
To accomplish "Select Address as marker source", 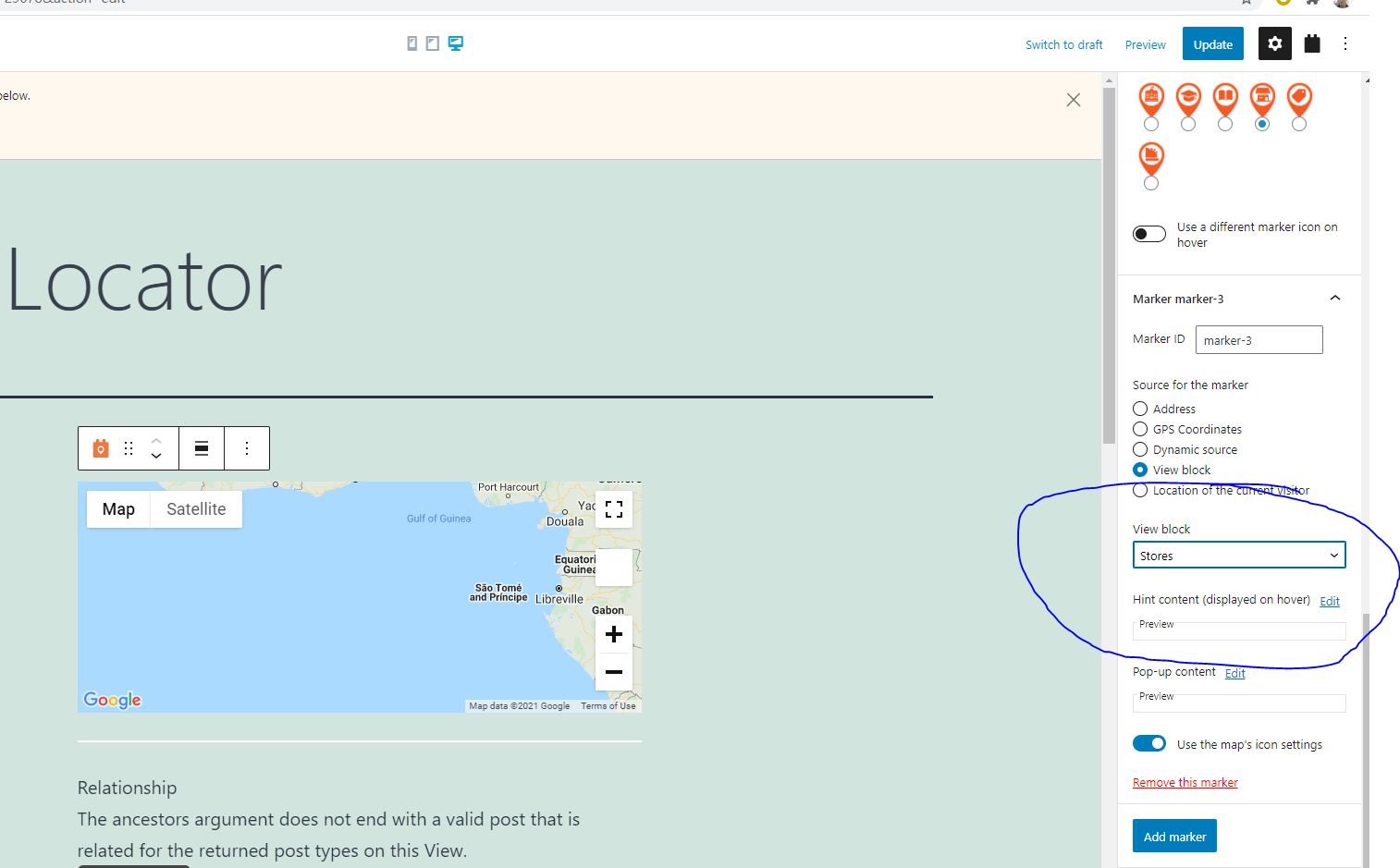I will 1140,409.
